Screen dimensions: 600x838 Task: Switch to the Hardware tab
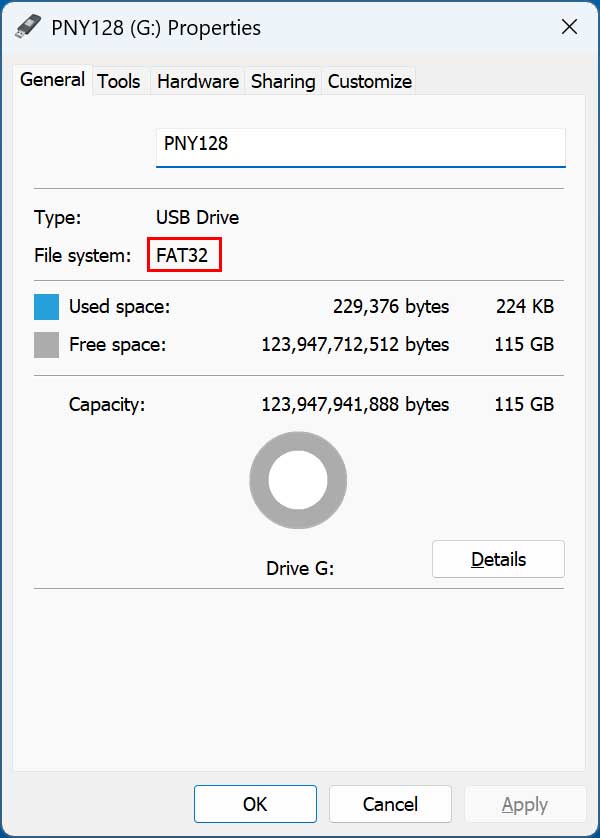tap(197, 81)
